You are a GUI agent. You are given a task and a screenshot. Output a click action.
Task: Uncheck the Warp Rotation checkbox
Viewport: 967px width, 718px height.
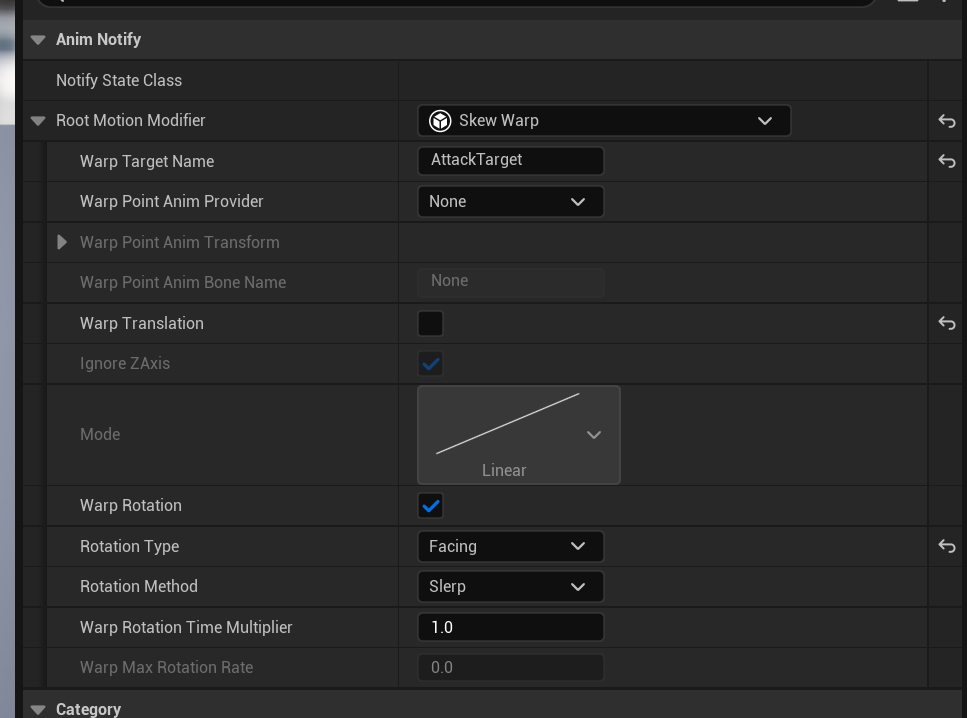[430, 506]
